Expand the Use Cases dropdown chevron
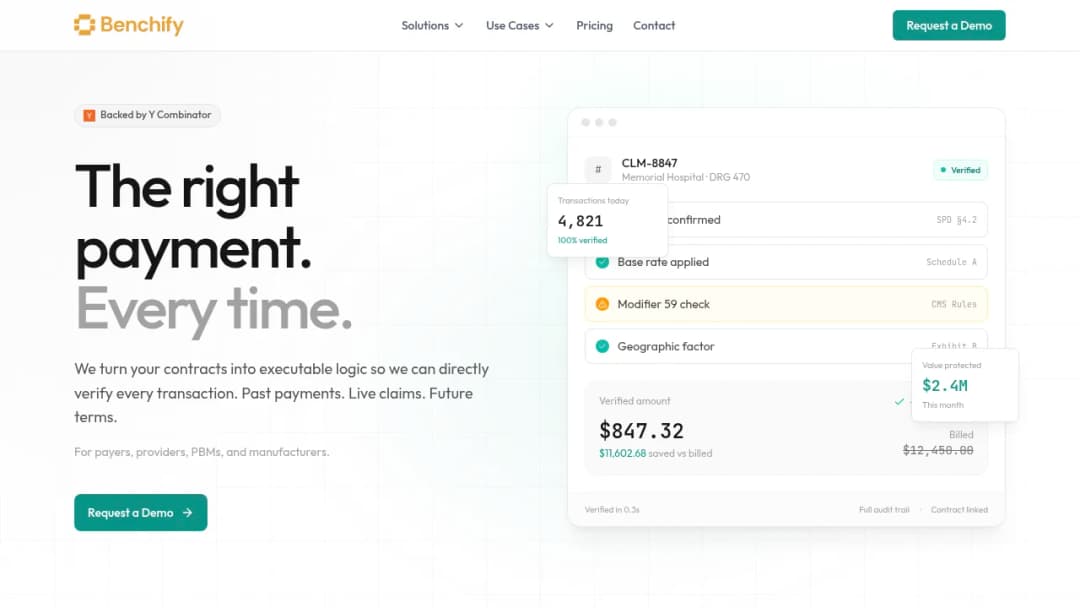This screenshot has width=1080, height=608. [x=549, y=25]
